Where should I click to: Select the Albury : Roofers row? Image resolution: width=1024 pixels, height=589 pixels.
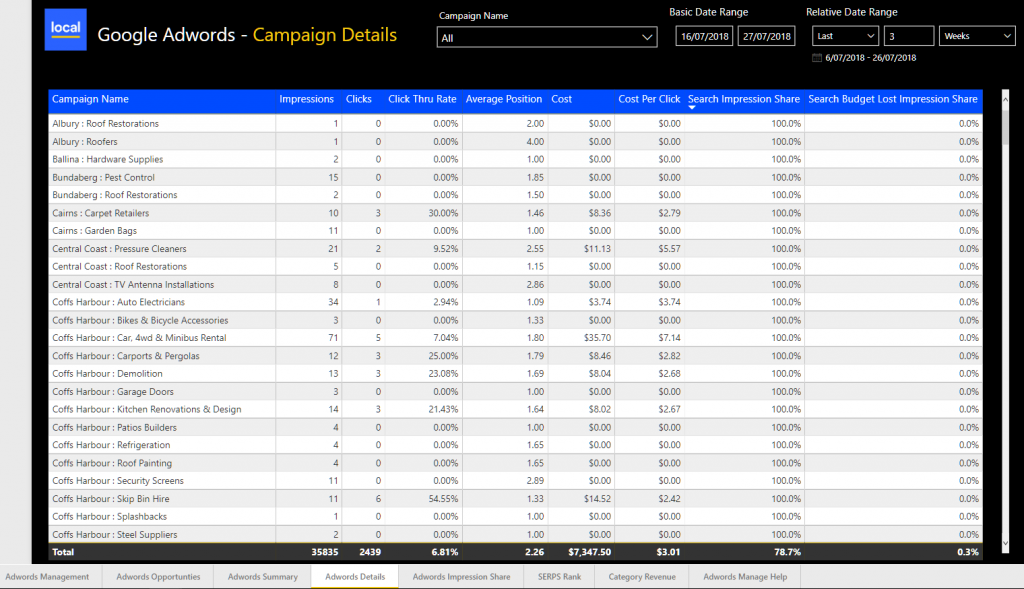tap(515, 142)
